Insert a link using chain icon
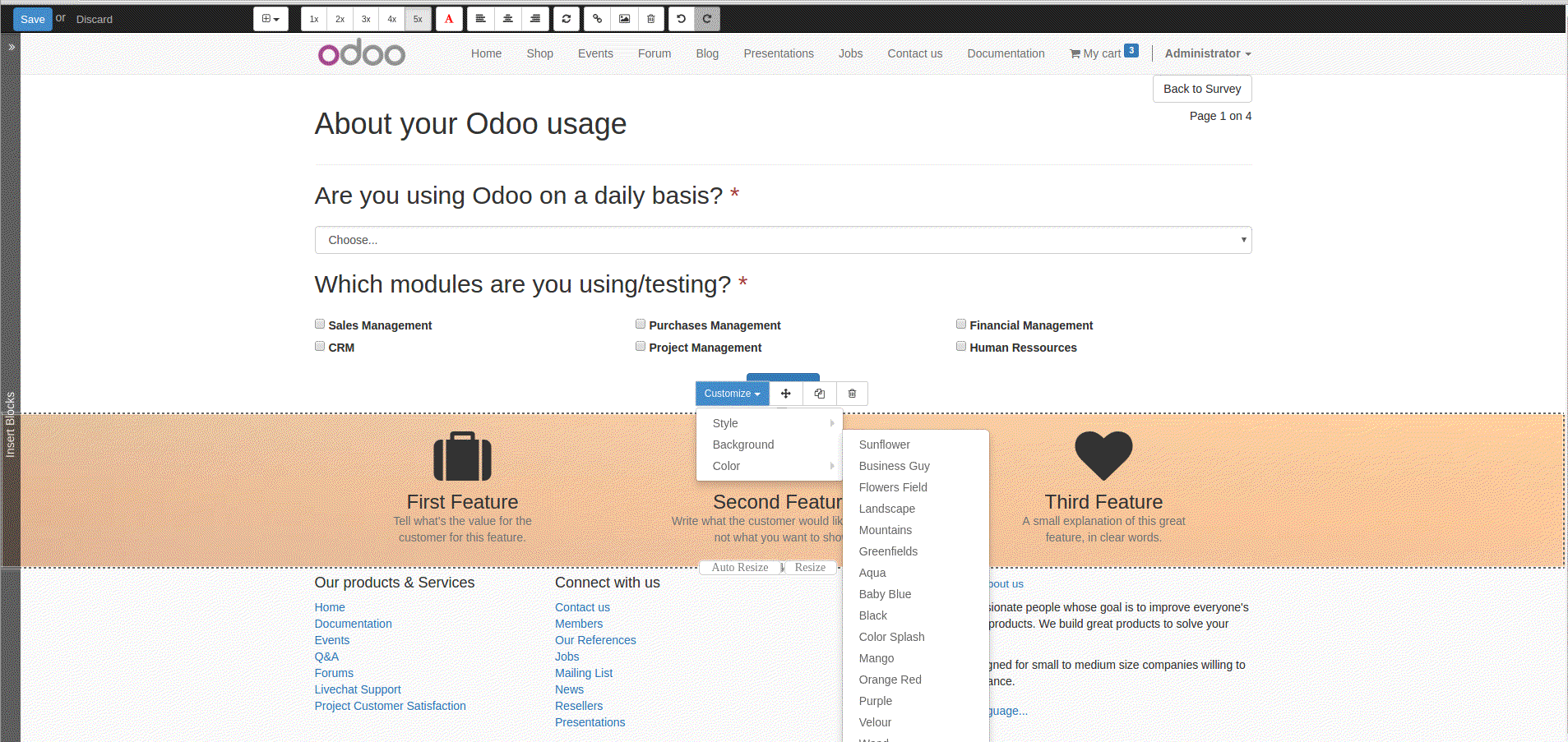 click(x=598, y=19)
